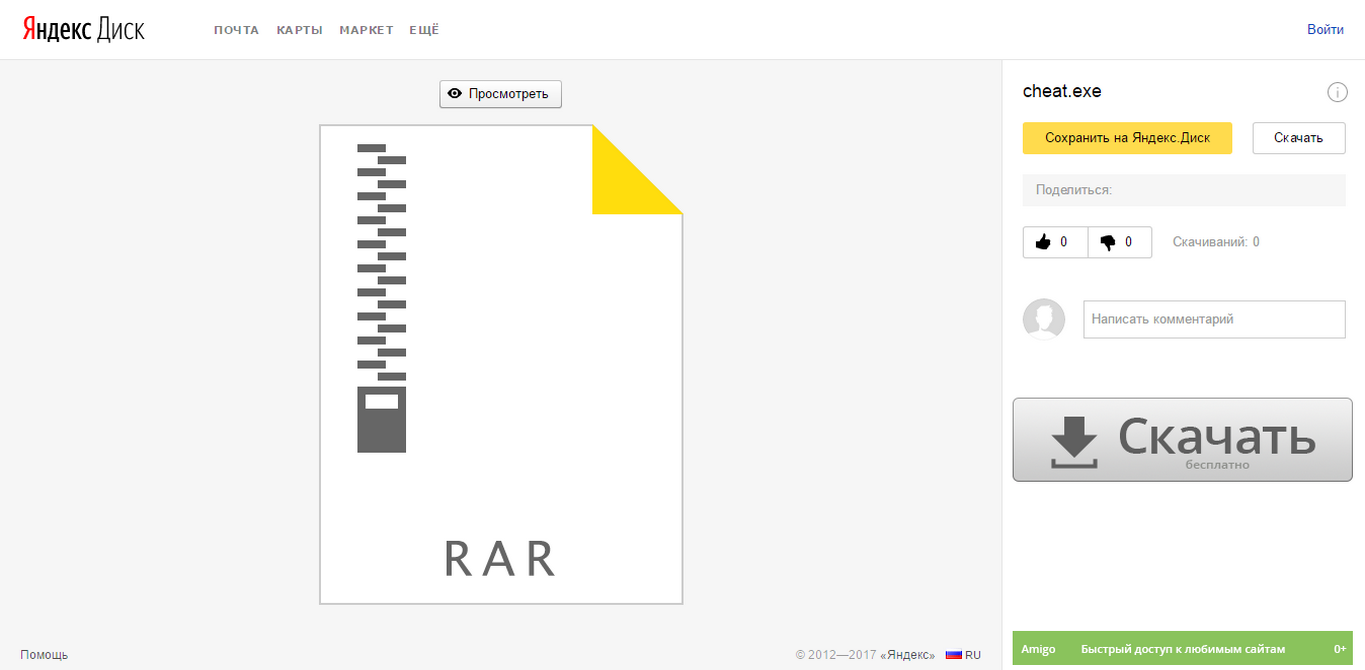Click the Написать комментарий input field
The image size is (1365, 670).
pyautogui.click(x=1214, y=319)
